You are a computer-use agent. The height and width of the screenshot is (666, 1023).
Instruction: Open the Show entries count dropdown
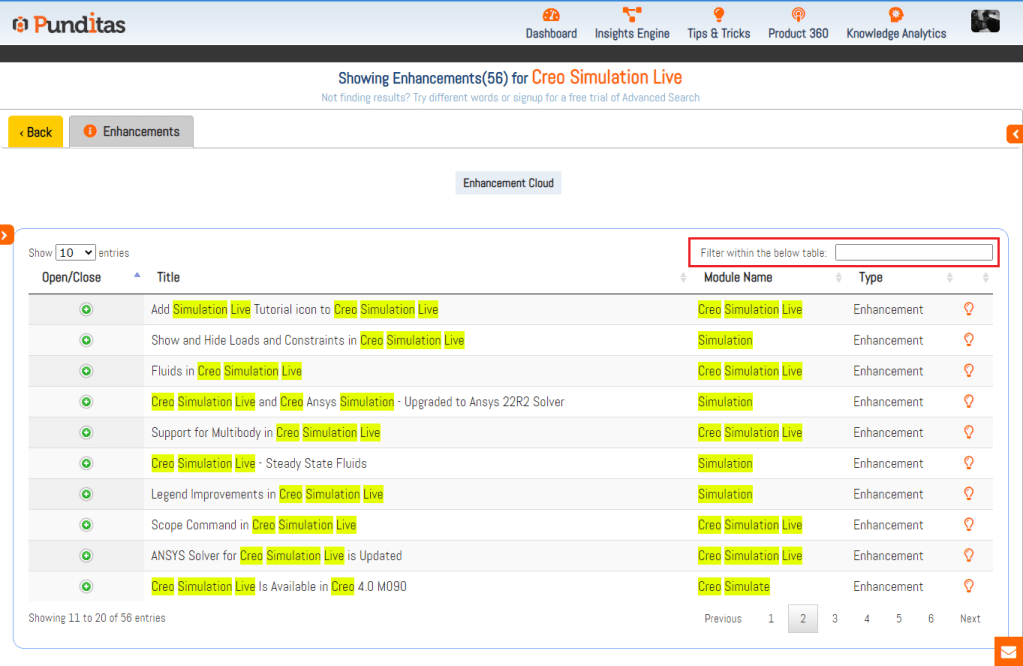click(76, 253)
